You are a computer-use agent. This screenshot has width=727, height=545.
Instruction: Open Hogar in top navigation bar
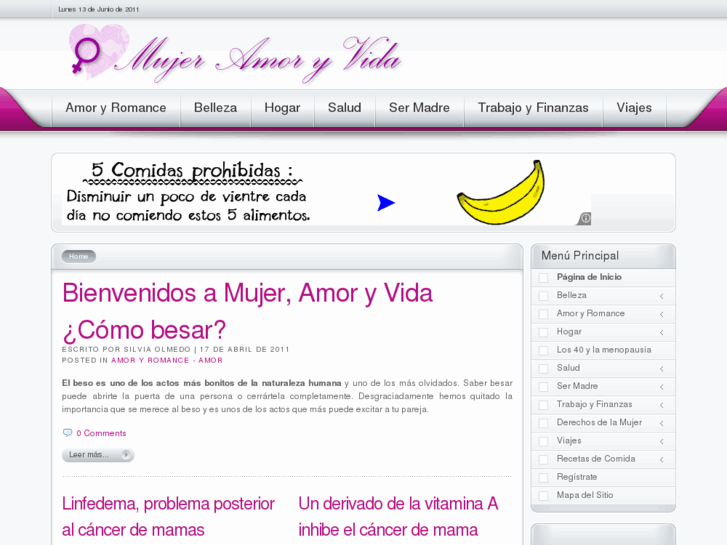(x=282, y=108)
